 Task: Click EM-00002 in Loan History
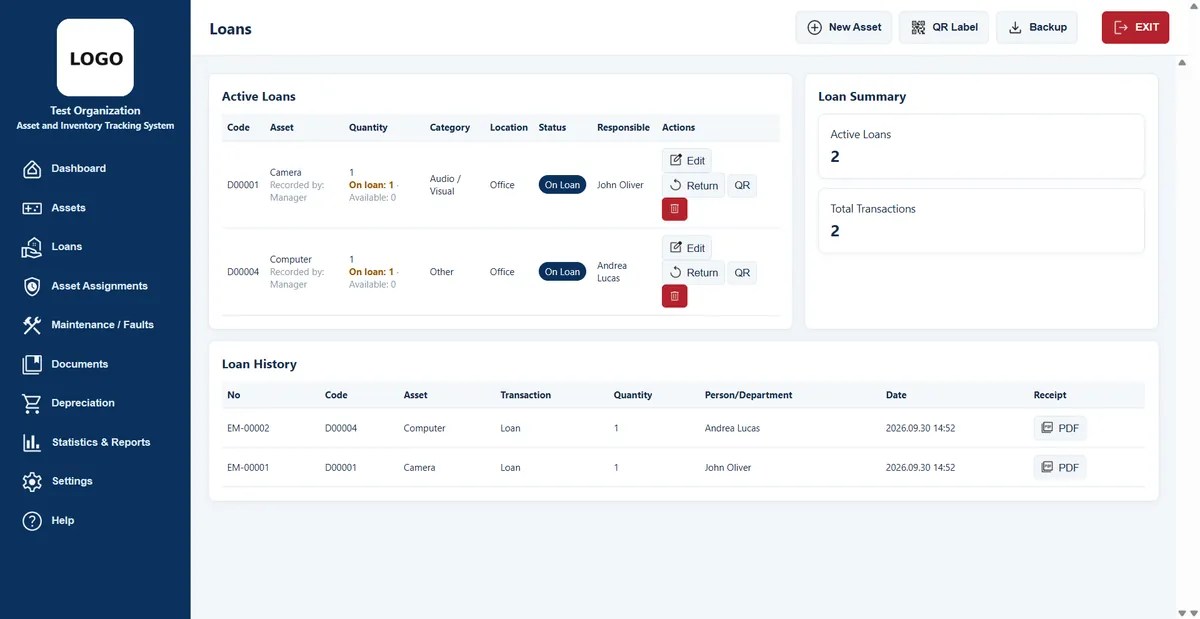(248, 428)
